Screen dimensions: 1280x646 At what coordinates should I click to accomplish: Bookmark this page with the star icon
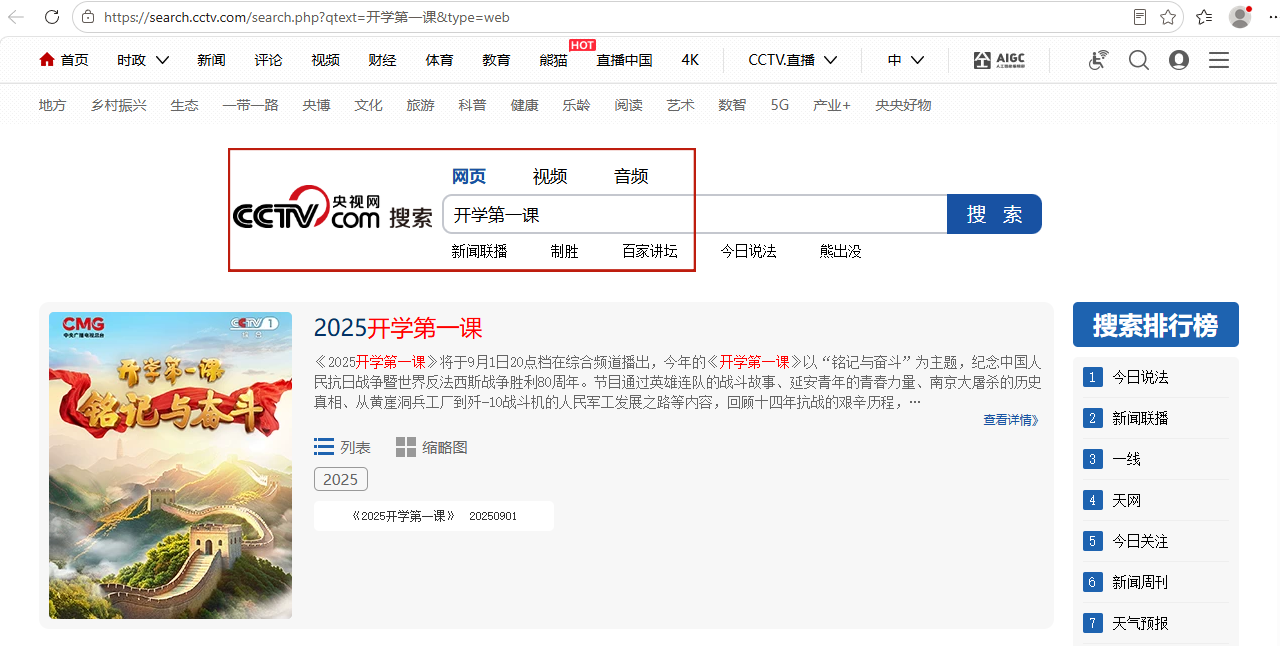pos(1168,17)
